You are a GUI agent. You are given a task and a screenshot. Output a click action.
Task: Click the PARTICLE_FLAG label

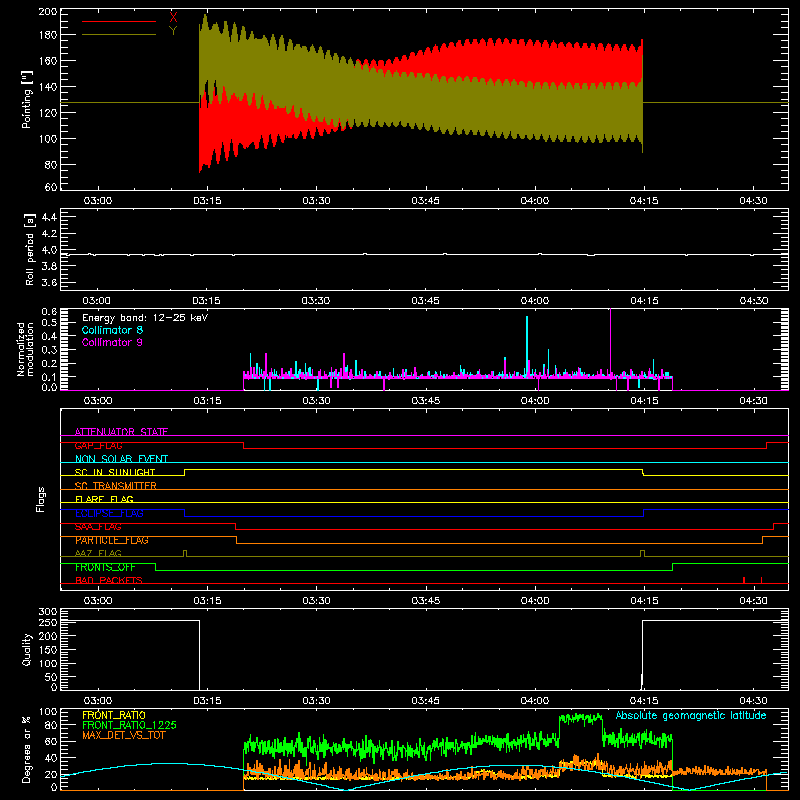point(112,540)
